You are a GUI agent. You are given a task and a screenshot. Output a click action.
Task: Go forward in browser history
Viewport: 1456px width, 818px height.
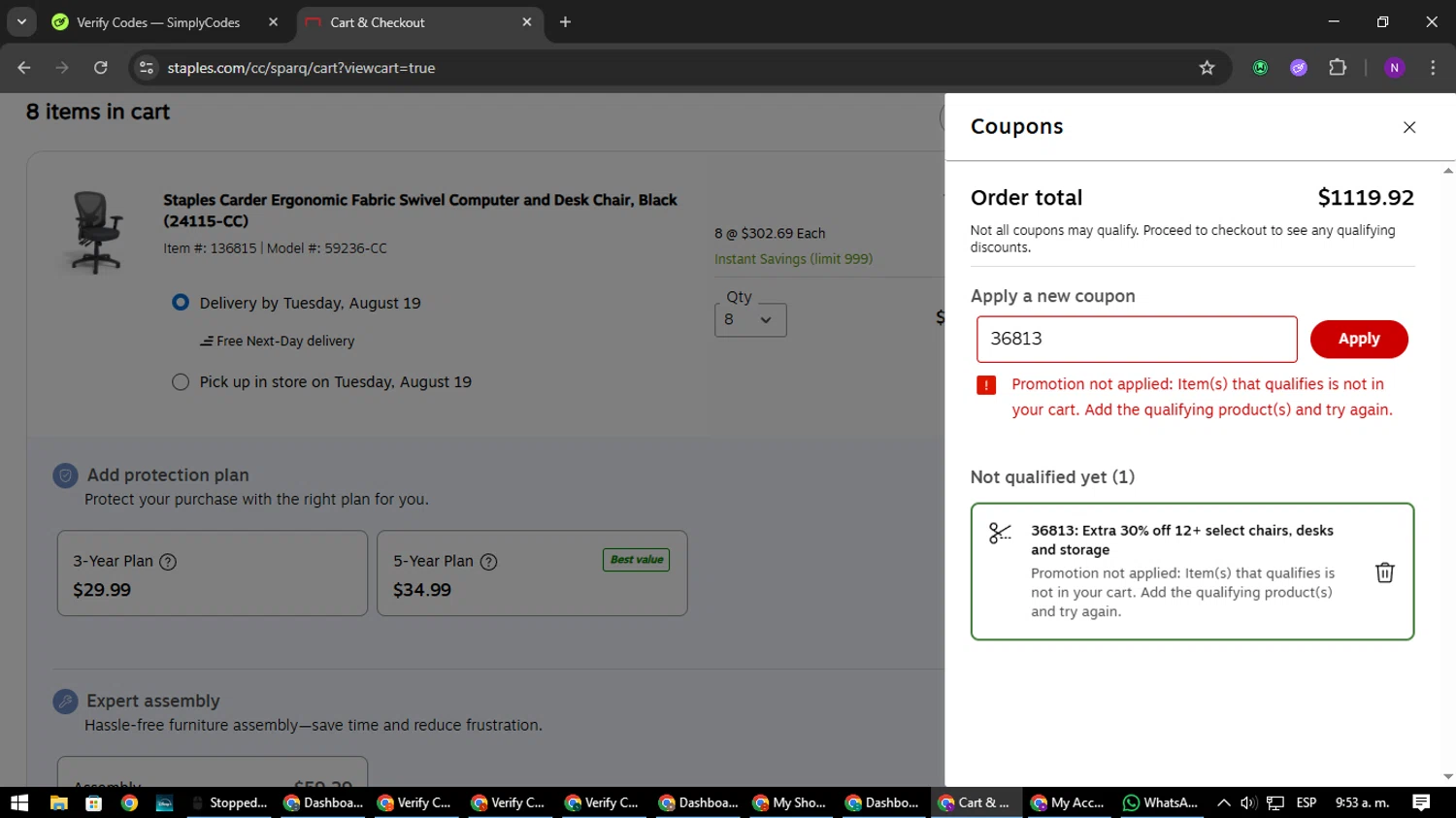click(x=62, y=68)
